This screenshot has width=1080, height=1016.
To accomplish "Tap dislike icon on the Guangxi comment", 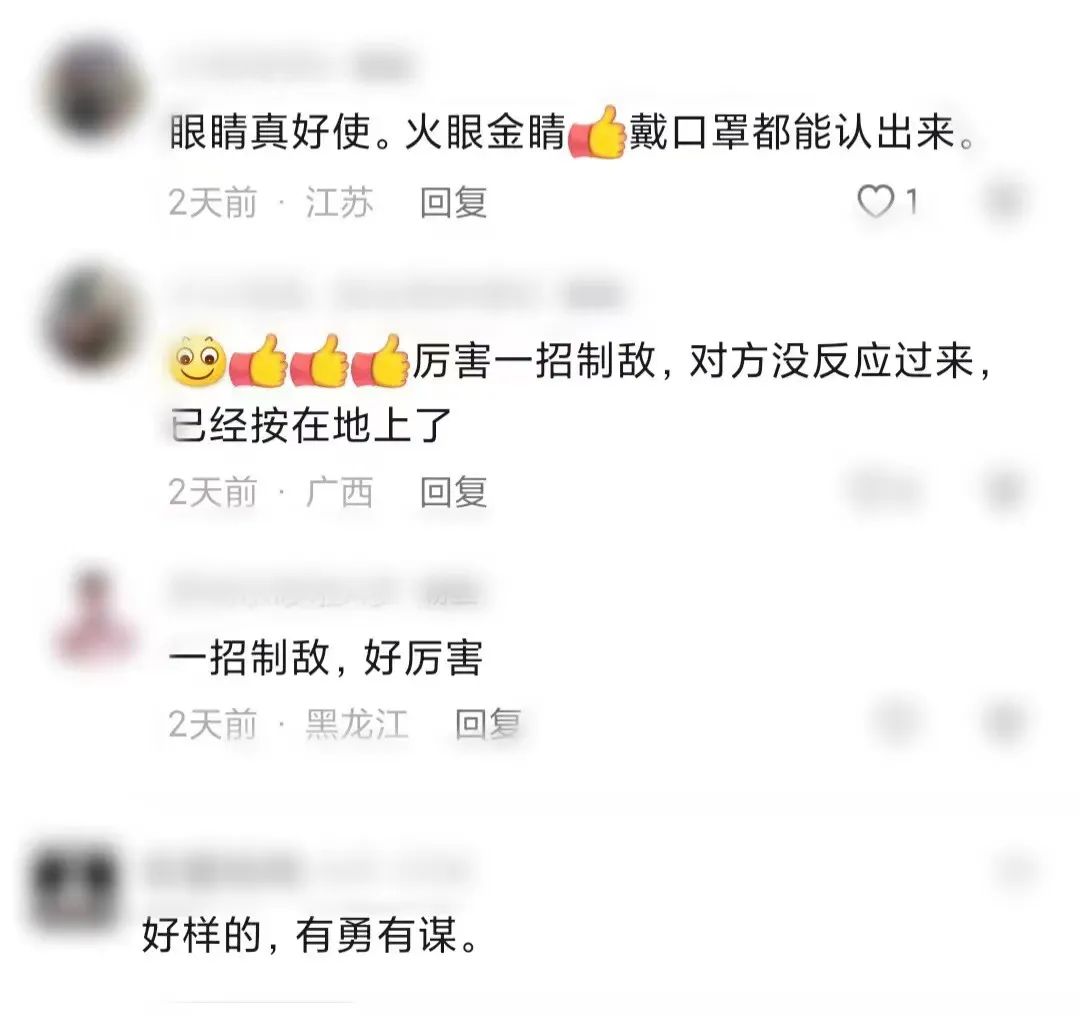I will coord(1006,490).
